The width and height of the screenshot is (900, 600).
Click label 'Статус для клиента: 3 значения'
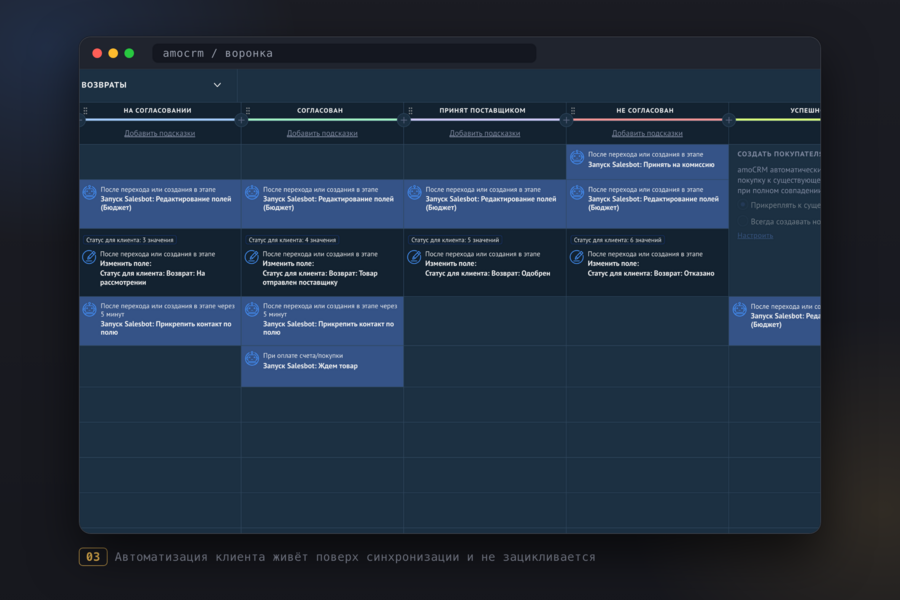(130, 240)
